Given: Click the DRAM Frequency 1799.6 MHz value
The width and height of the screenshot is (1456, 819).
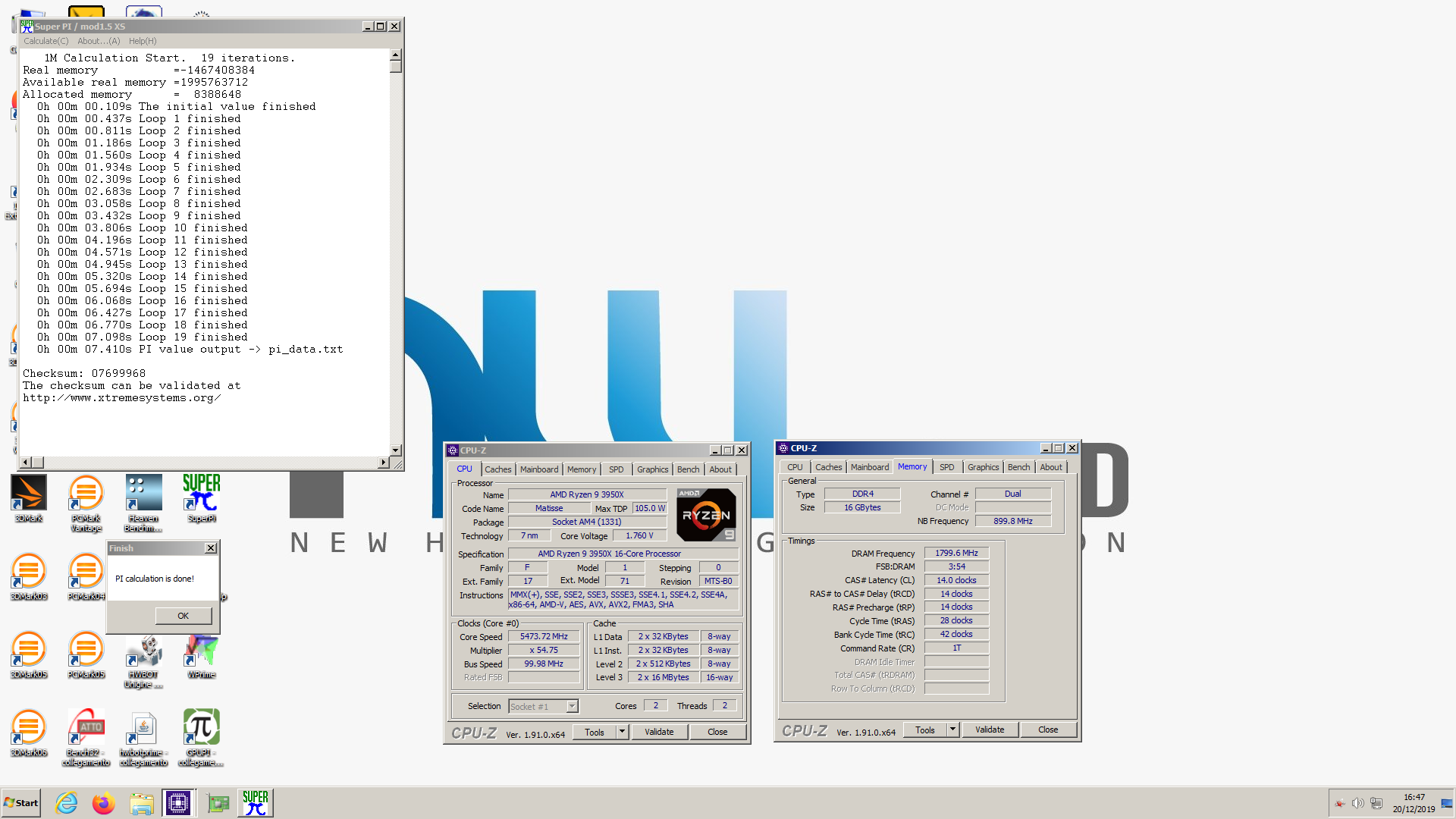Looking at the screenshot, I should [956, 554].
